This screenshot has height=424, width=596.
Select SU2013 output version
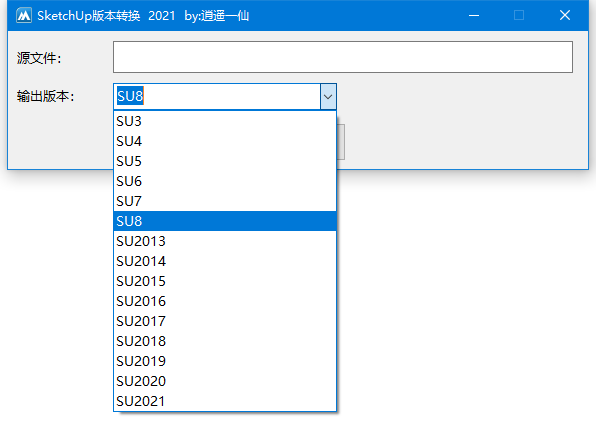225,241
